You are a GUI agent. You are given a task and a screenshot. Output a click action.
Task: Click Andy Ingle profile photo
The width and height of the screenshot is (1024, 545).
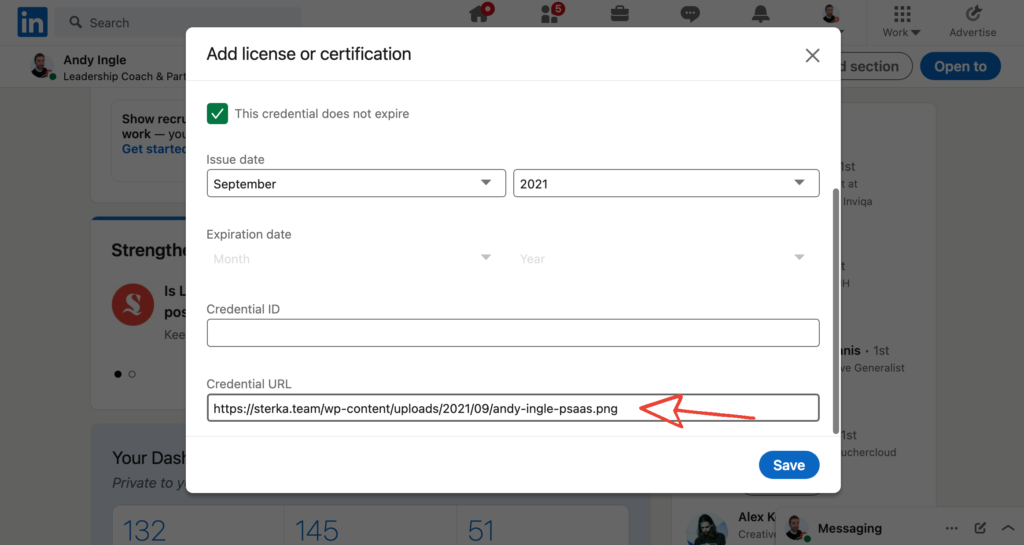pyautogui.click(x=42, y=67)
